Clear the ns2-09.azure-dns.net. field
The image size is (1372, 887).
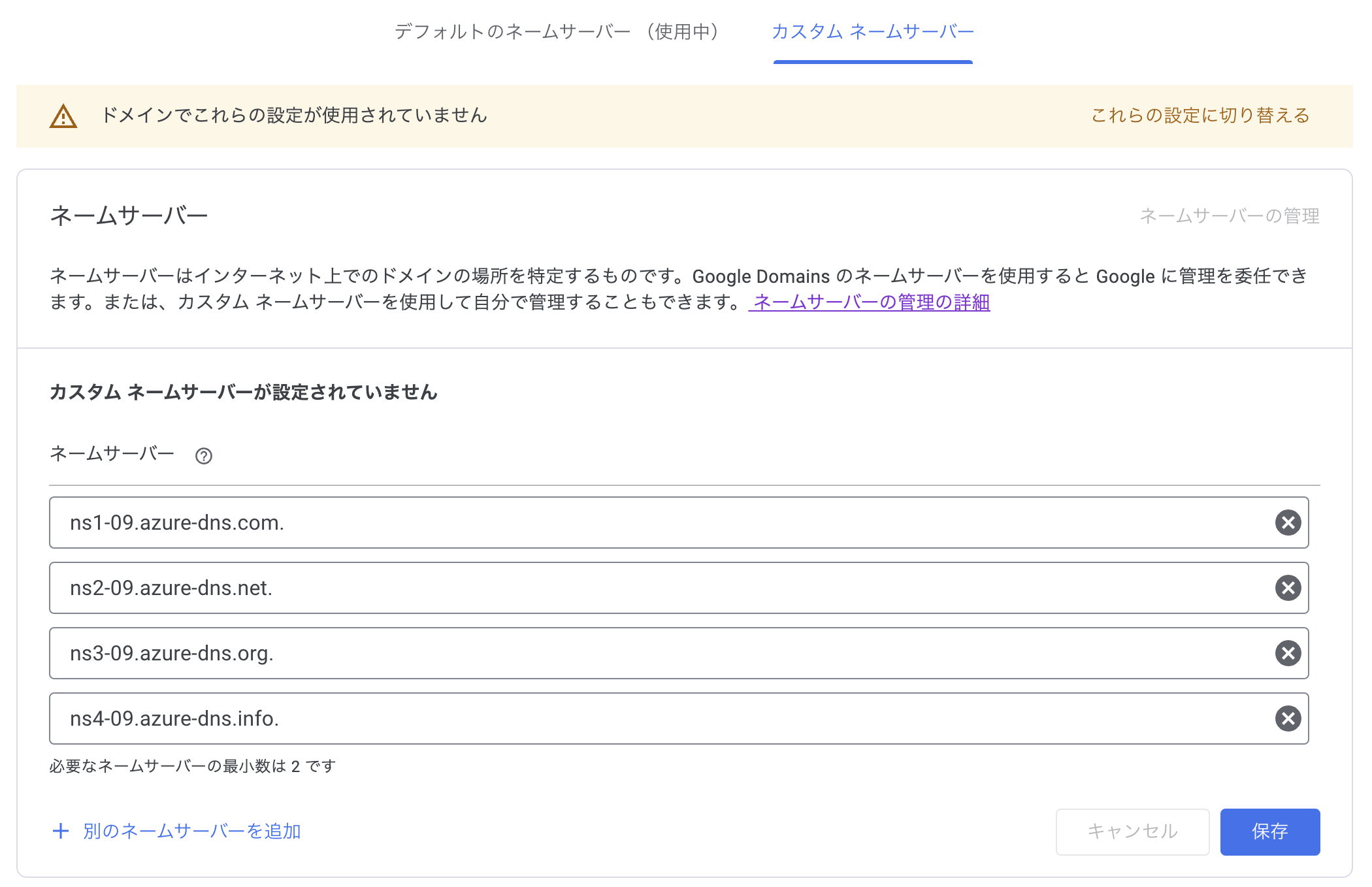click(1288, 588)
